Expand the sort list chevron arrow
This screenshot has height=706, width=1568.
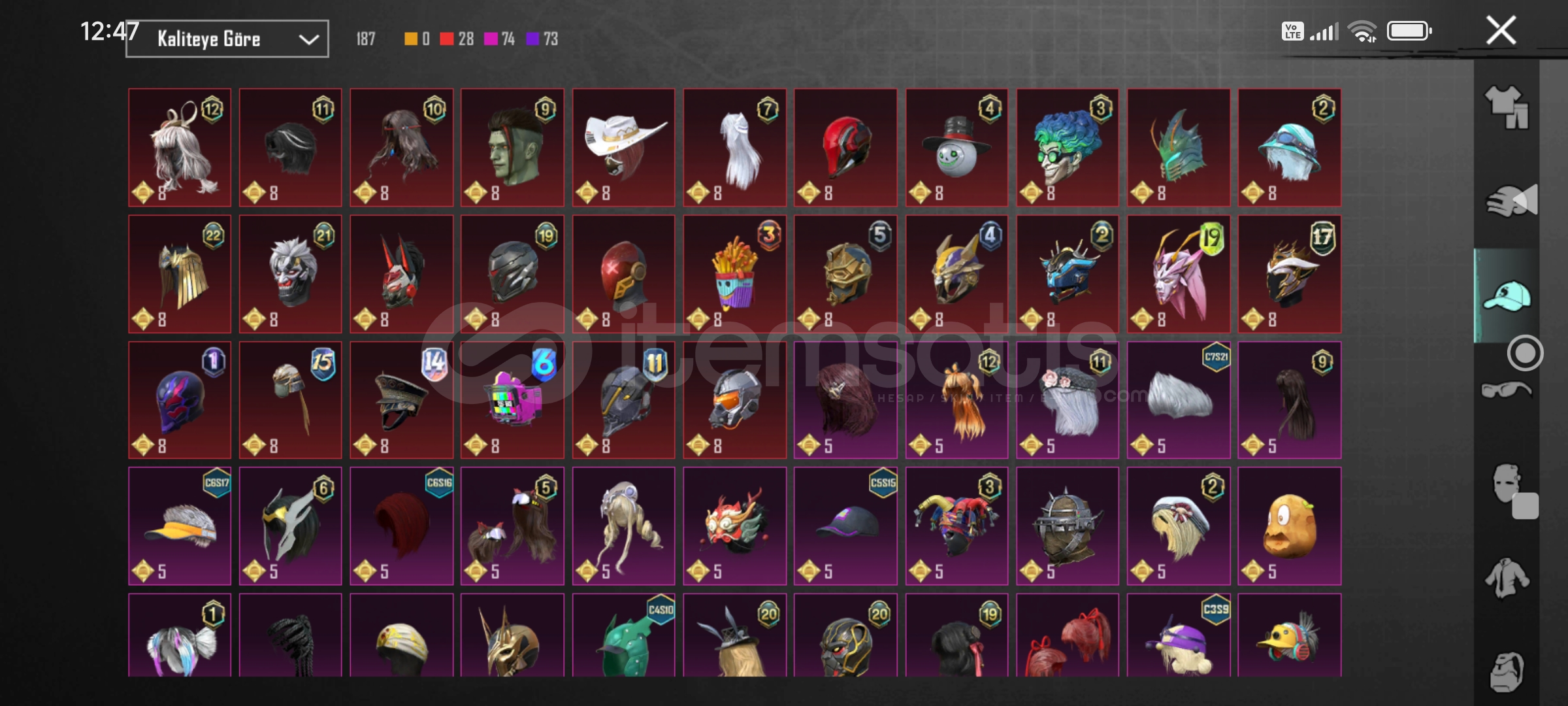(308, 39)
